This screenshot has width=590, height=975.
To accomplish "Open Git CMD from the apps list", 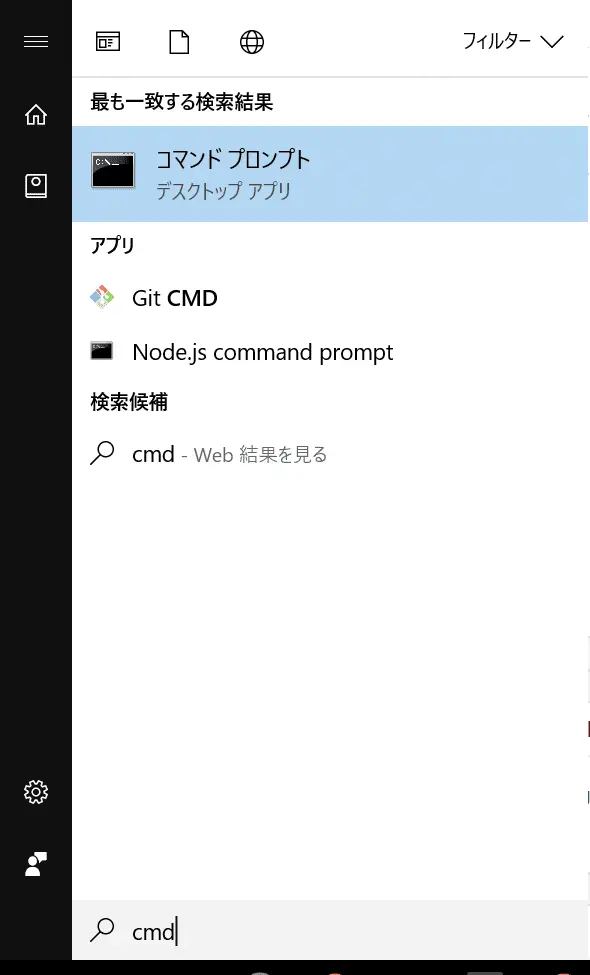I will coord(330,298).
